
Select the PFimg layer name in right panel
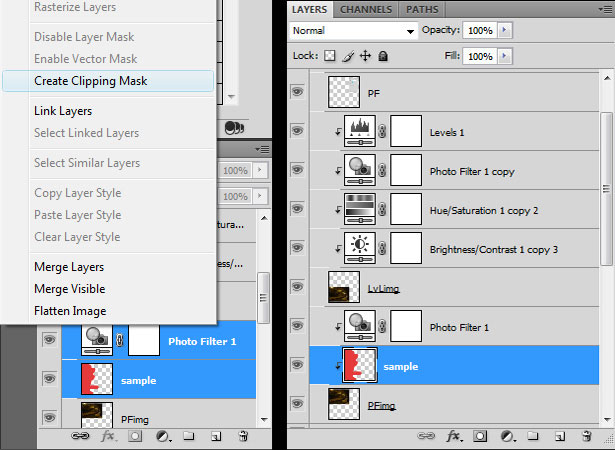point(382,405)
